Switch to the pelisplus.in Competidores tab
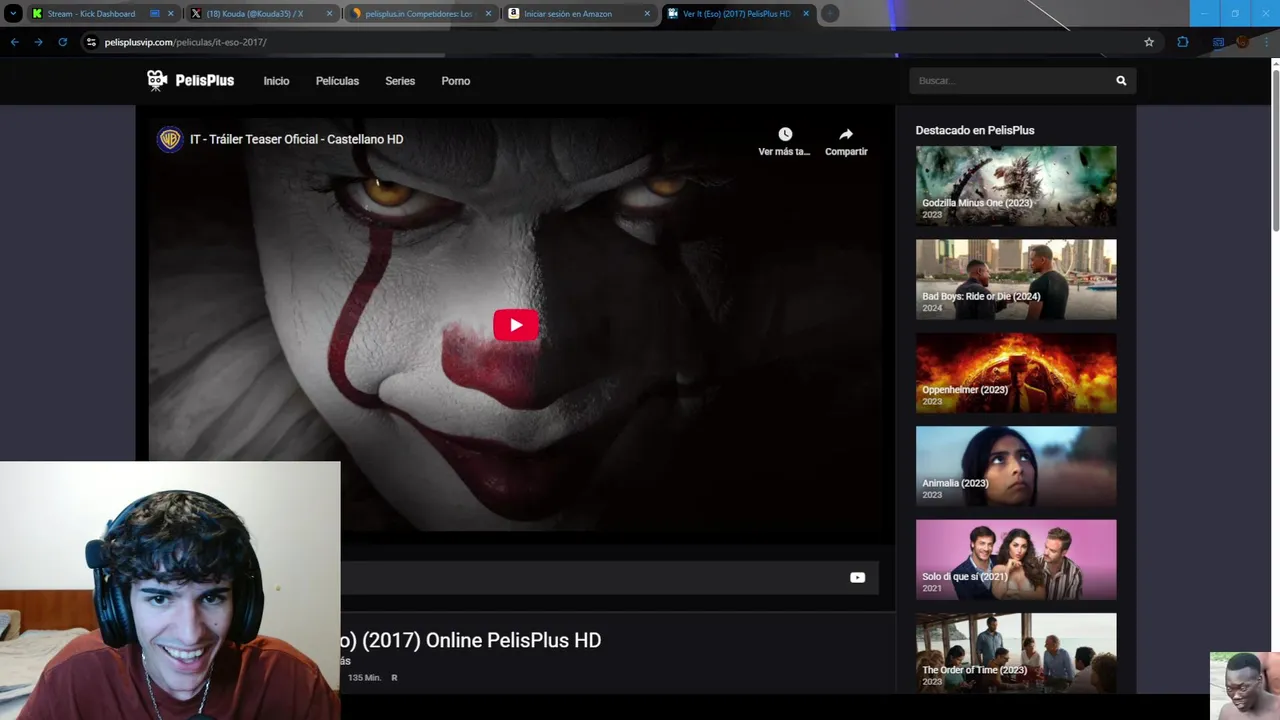1280x720 pixels. 418,14
